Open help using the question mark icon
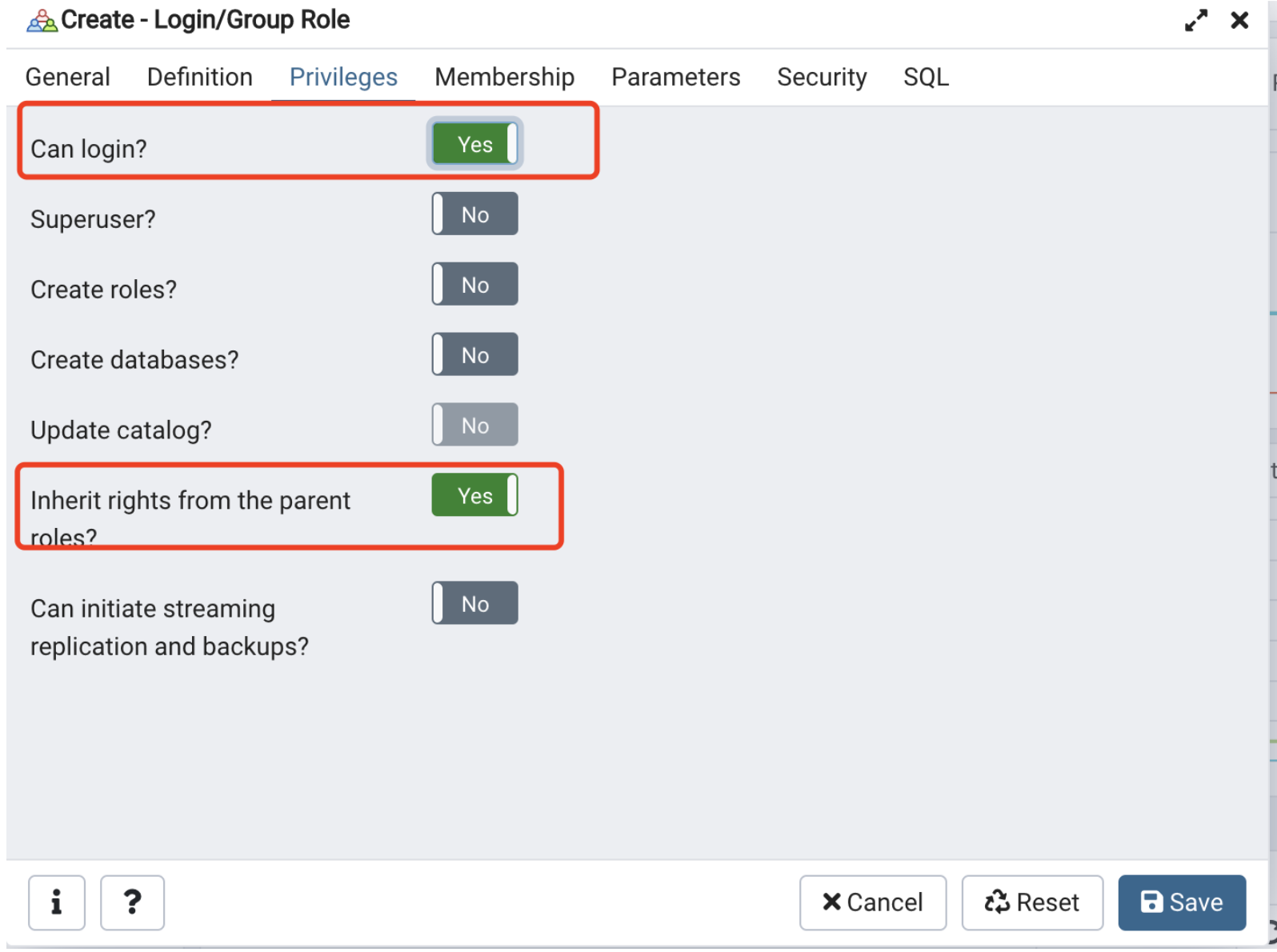This screenshot has width=1277, height=952. tap(132, 902)
